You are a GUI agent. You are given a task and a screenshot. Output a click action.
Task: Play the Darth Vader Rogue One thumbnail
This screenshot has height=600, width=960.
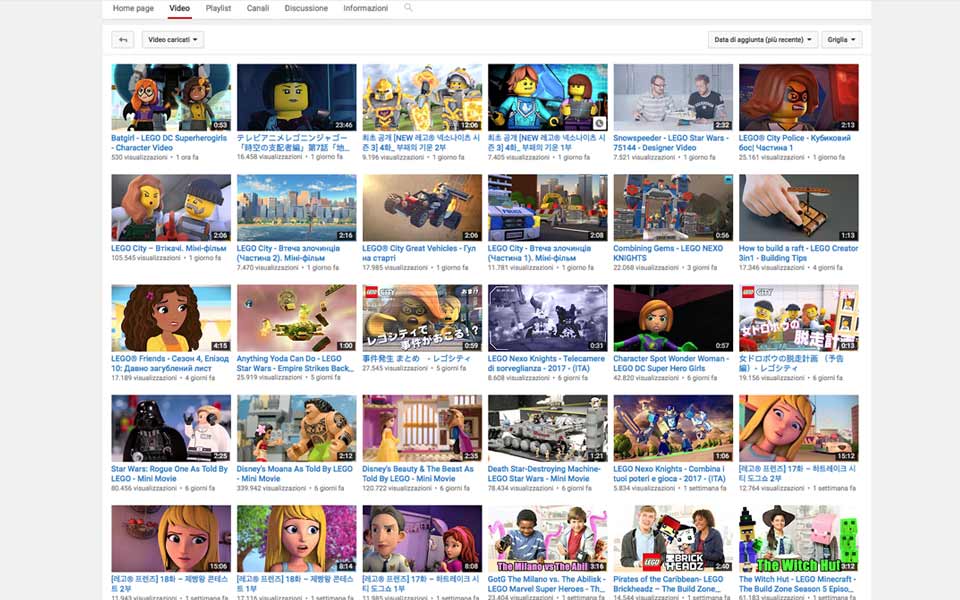click(x=171, y=428)
